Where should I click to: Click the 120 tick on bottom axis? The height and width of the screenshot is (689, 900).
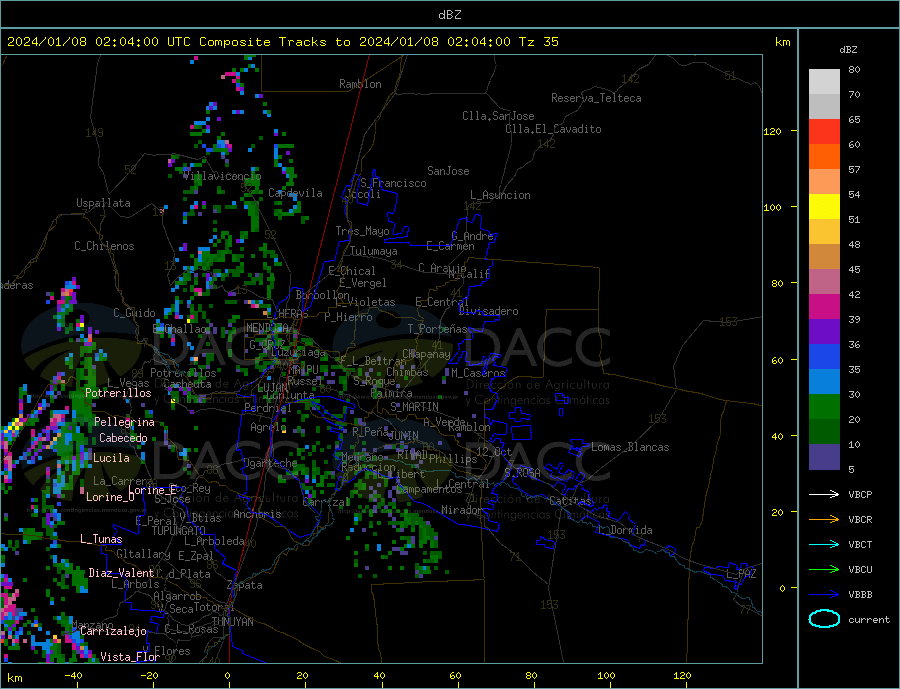[x=682, y=676]
